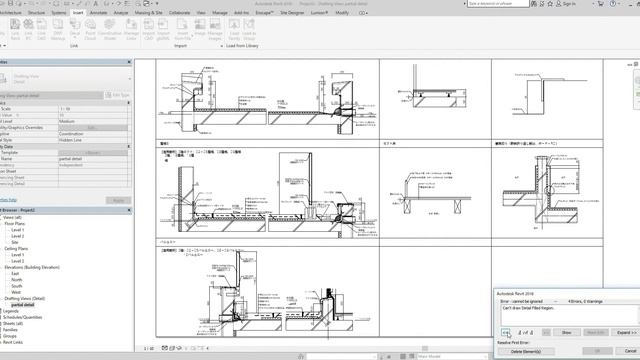Open the Structure ribbon tab

pyautogui.click(x=36, y=13)
